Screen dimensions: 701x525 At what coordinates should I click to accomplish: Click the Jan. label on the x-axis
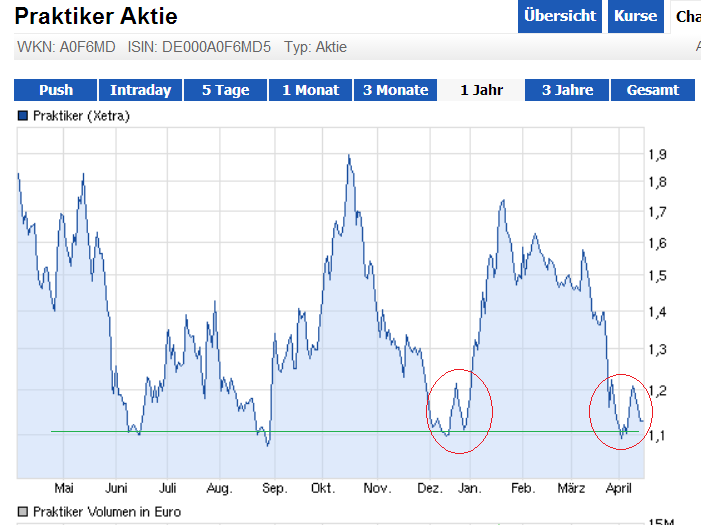(469, 488)
